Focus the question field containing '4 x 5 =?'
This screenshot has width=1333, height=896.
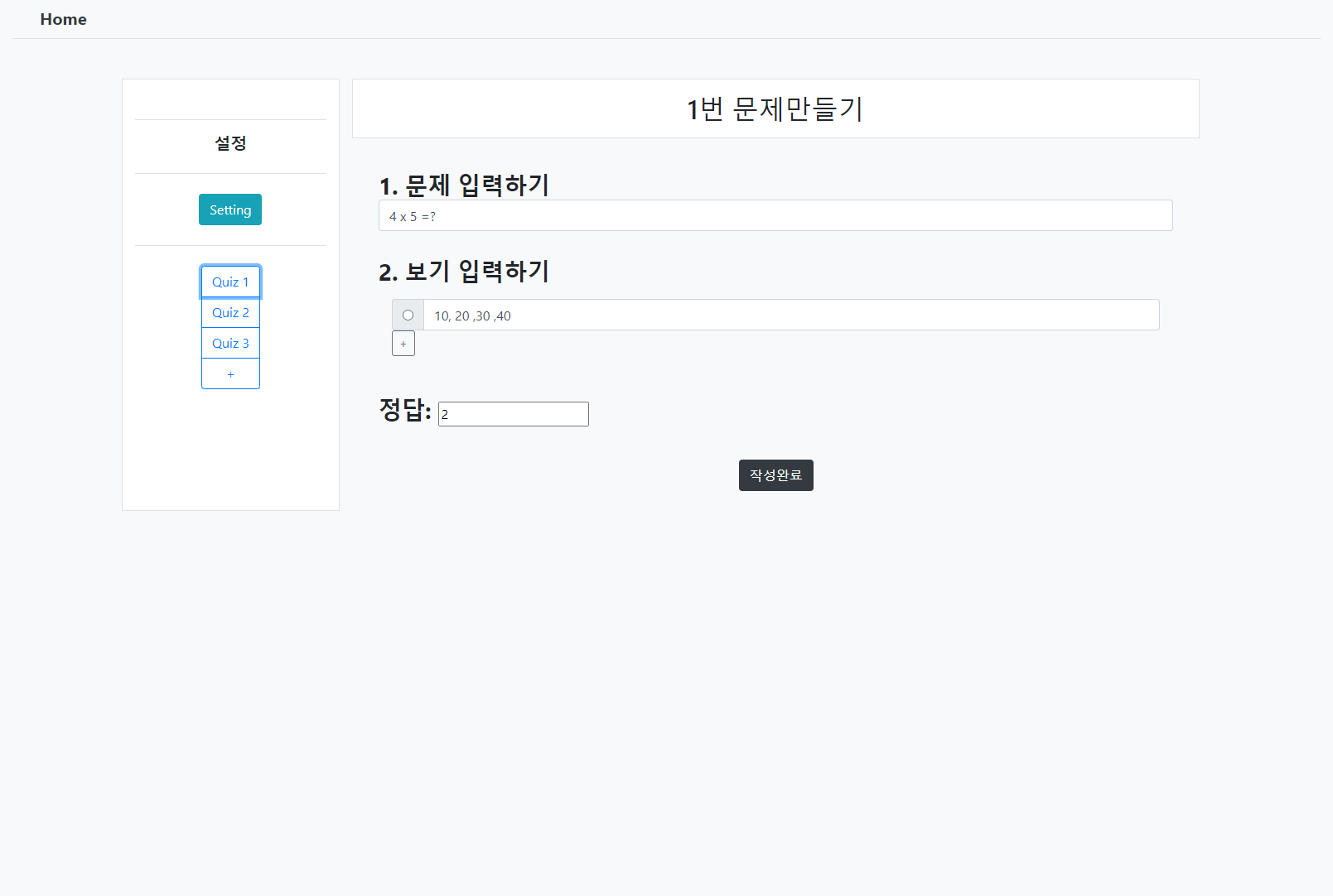tap(775, 216)
